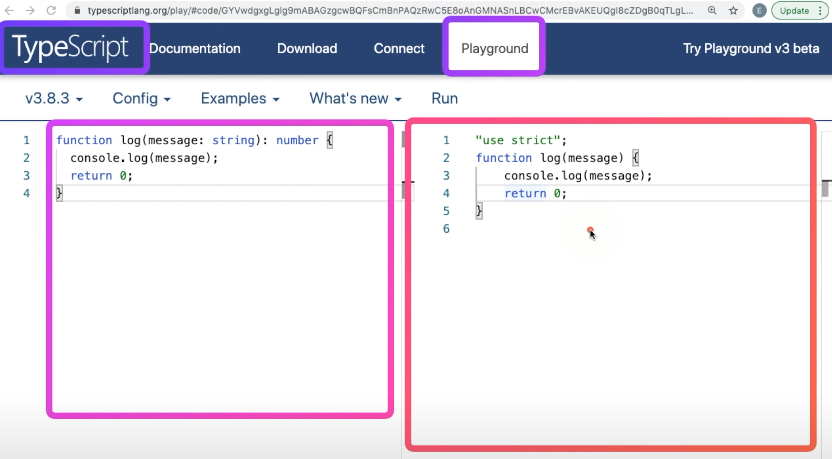This screenshot has width=832, height=459.
Task: Select the URL in the address bar
Action: click(x=391, y=11)
